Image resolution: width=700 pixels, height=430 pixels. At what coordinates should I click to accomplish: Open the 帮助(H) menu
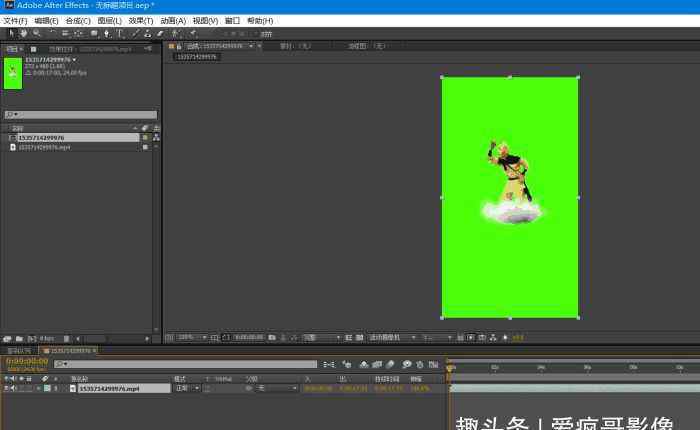pos(260,21)
